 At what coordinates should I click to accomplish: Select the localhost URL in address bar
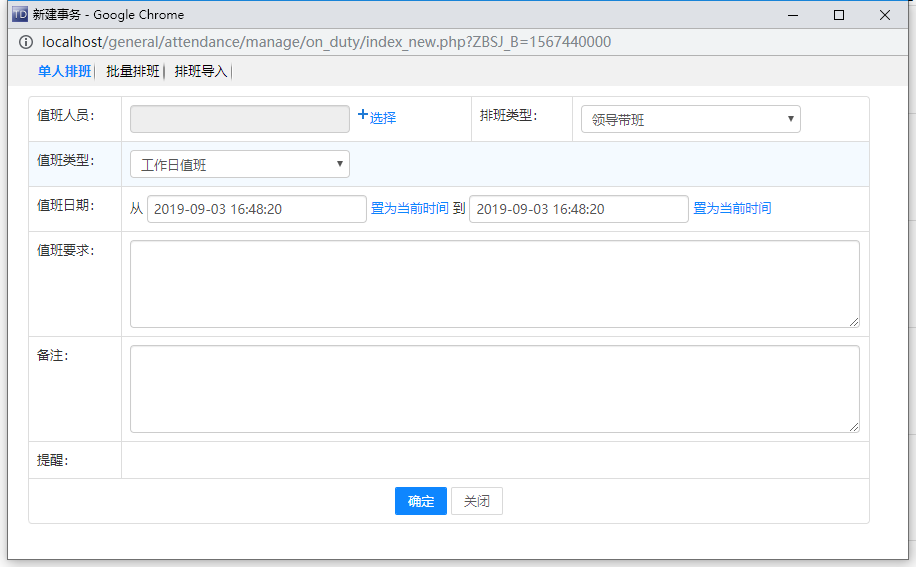(x=326, y=42)
